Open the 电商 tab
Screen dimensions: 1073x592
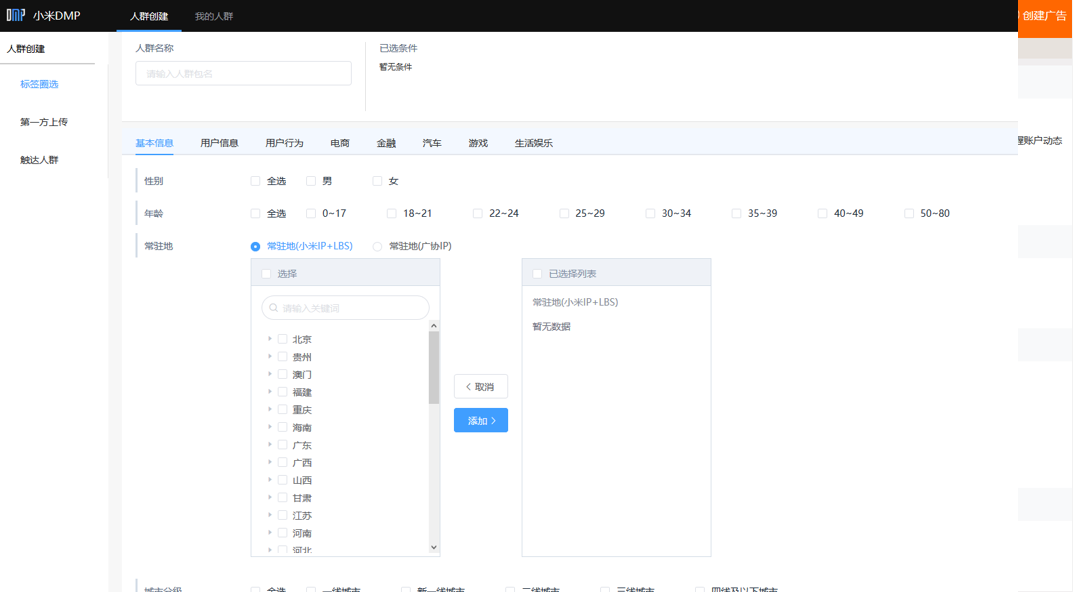coord(339,142)
